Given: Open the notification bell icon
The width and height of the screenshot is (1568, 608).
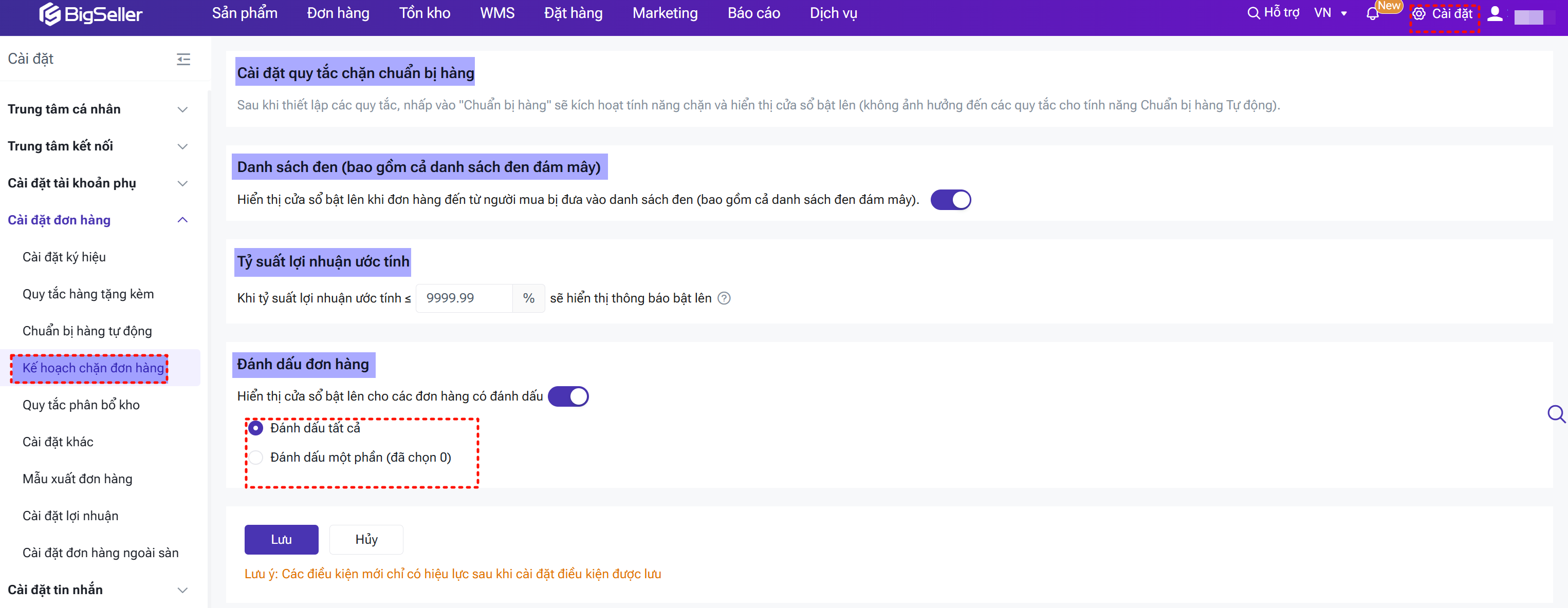Looking at the screenshot, I should pos(1372,13).
